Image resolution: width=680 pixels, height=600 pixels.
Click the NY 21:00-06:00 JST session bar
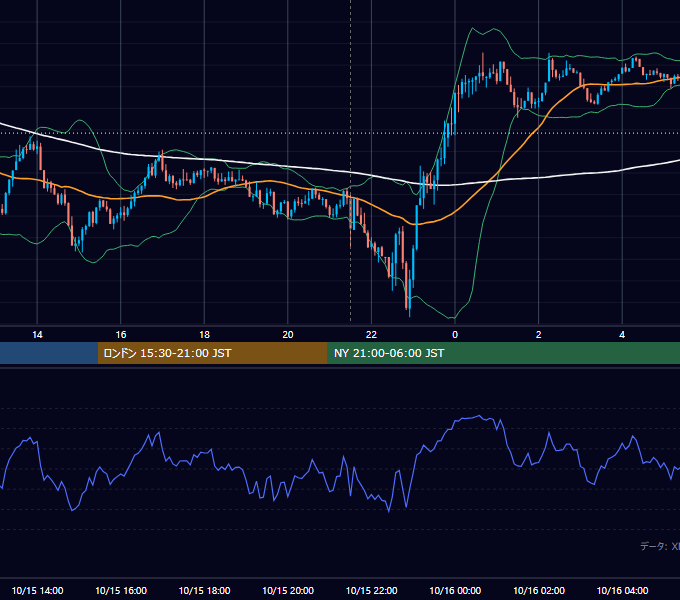pyautogui.click(x=503, y=353)
